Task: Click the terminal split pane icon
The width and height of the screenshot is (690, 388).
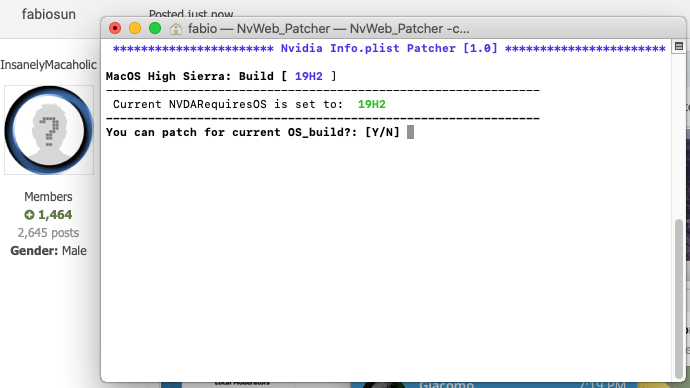Action: (x=679, y=46)
